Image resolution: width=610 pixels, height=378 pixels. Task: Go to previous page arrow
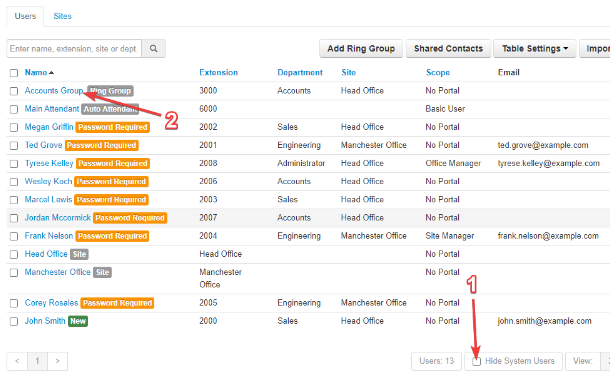(x=17, y=361)
